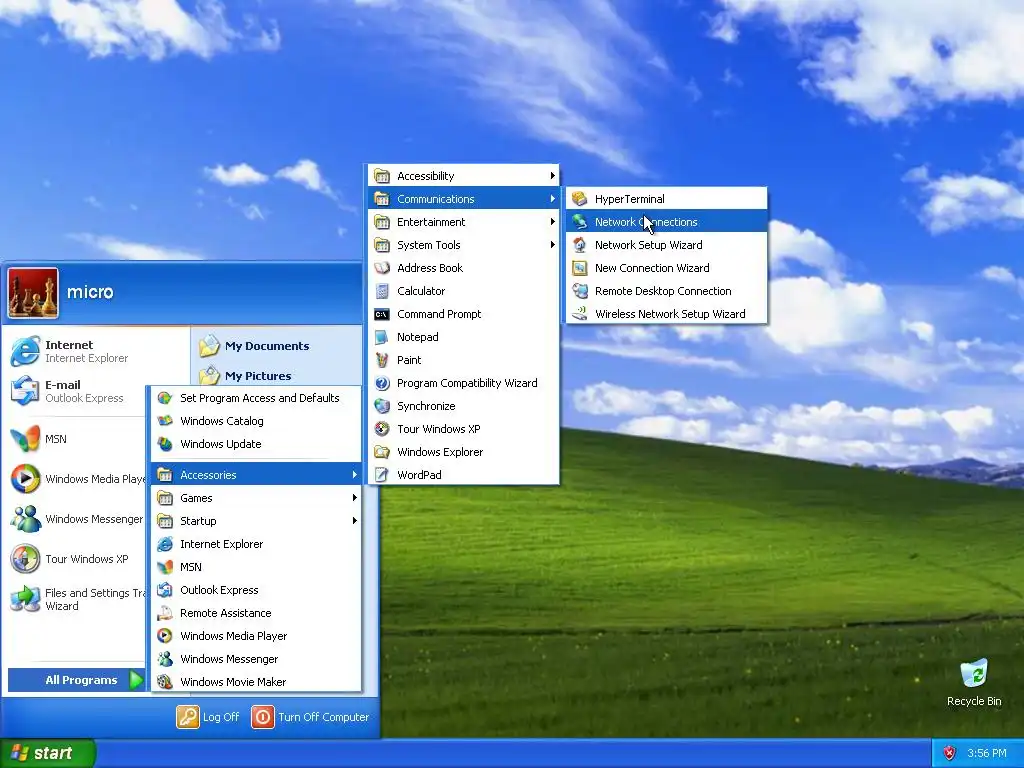Open Files and Settings Transfer Wizard
The width and height of the screenshot is (1024, 768).
(x=77, y=599)
